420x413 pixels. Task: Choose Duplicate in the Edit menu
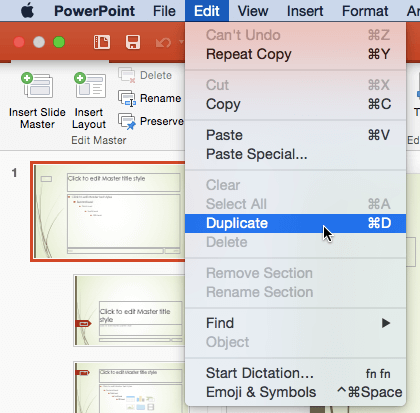pyautogui.click(x=295, y=223)
